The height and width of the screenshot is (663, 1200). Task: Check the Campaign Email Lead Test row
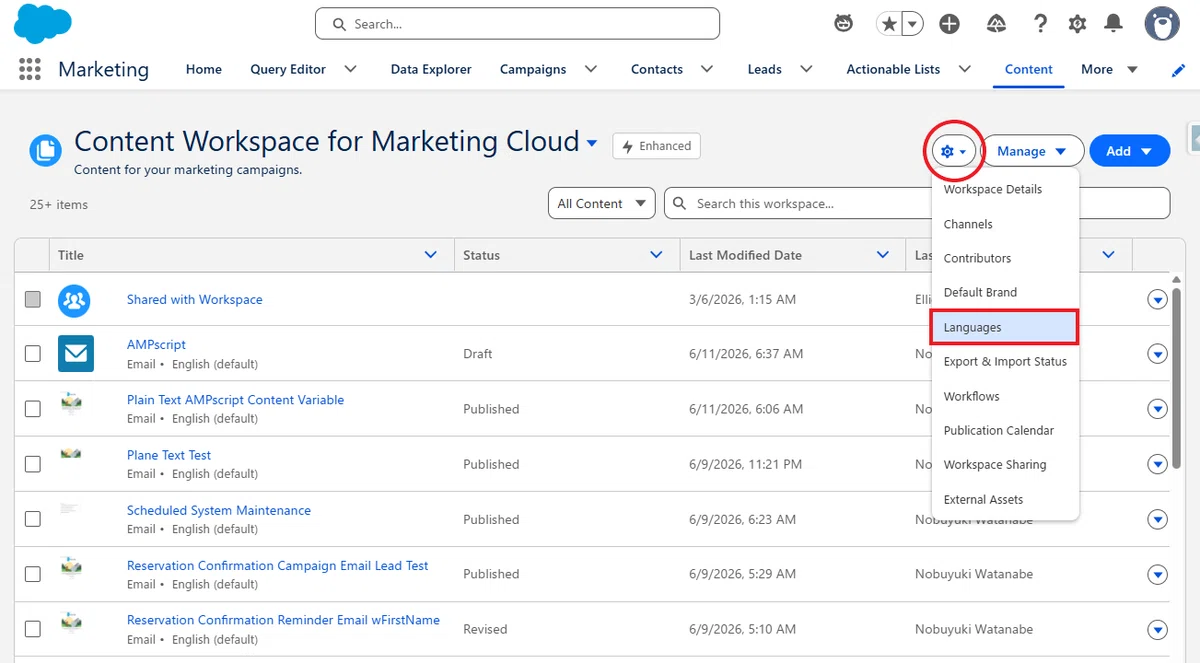click(x=33, y=574)
